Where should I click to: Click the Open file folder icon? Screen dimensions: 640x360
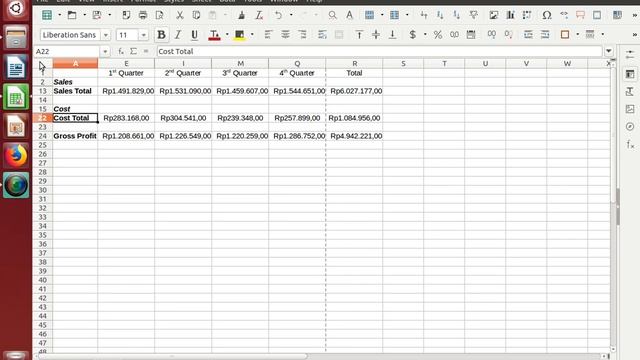72,15
